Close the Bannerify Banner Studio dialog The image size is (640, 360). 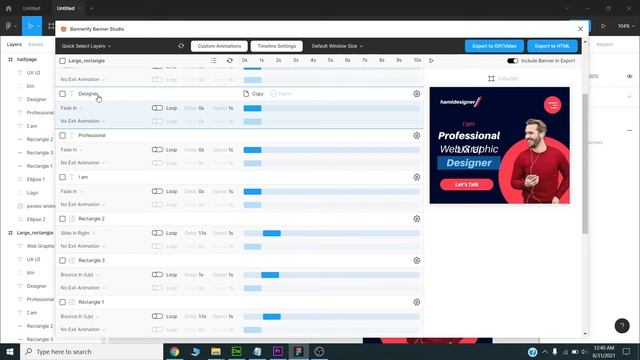pyautogui.click(x=580, y=29)
